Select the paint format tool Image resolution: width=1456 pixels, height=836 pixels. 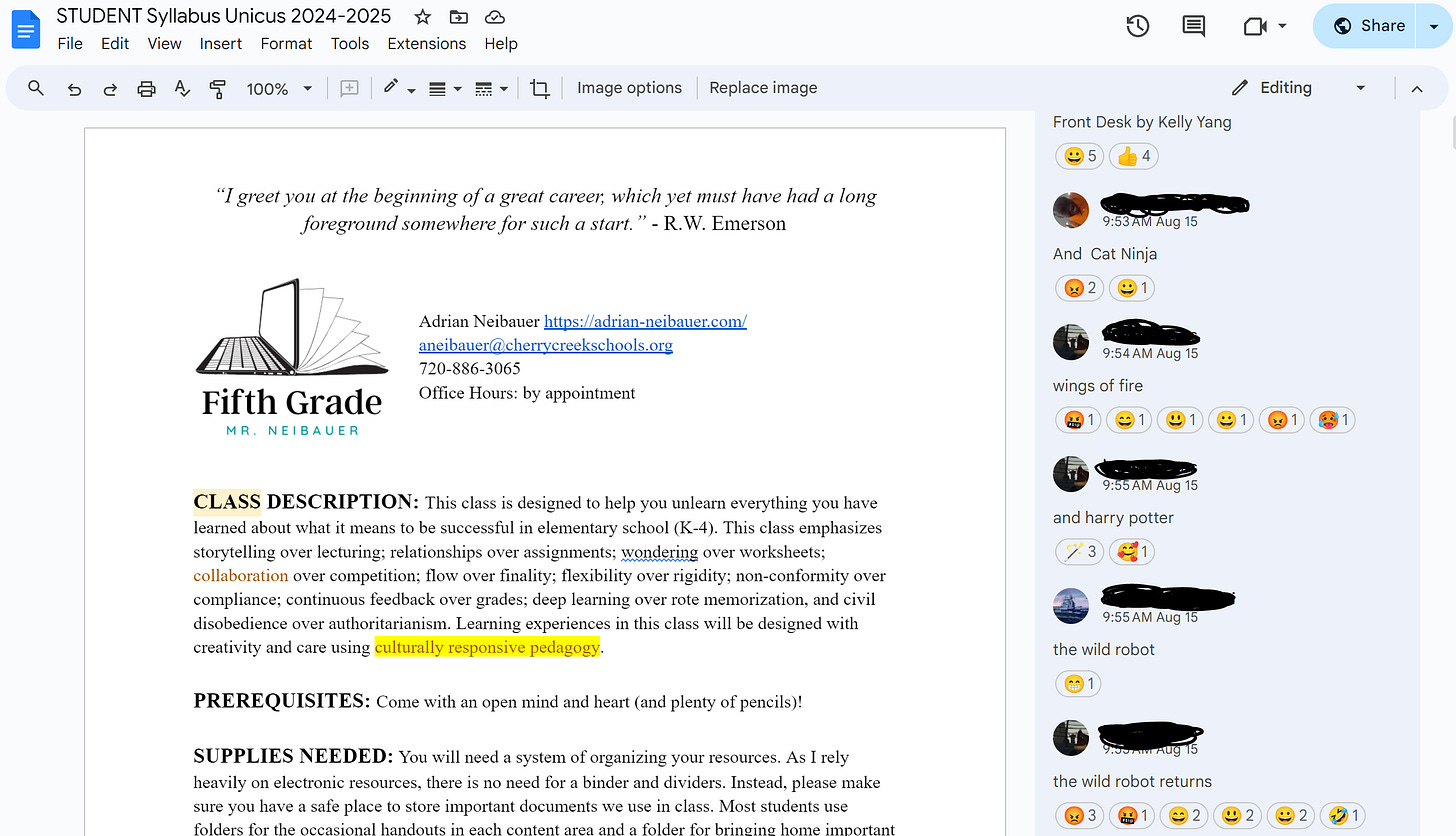click(x=217, y=88)
